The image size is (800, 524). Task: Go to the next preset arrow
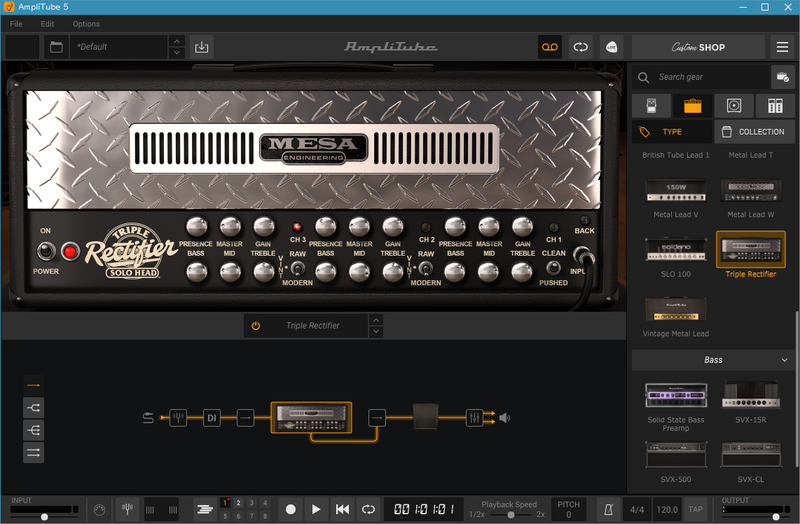click(x=177, y=53)
